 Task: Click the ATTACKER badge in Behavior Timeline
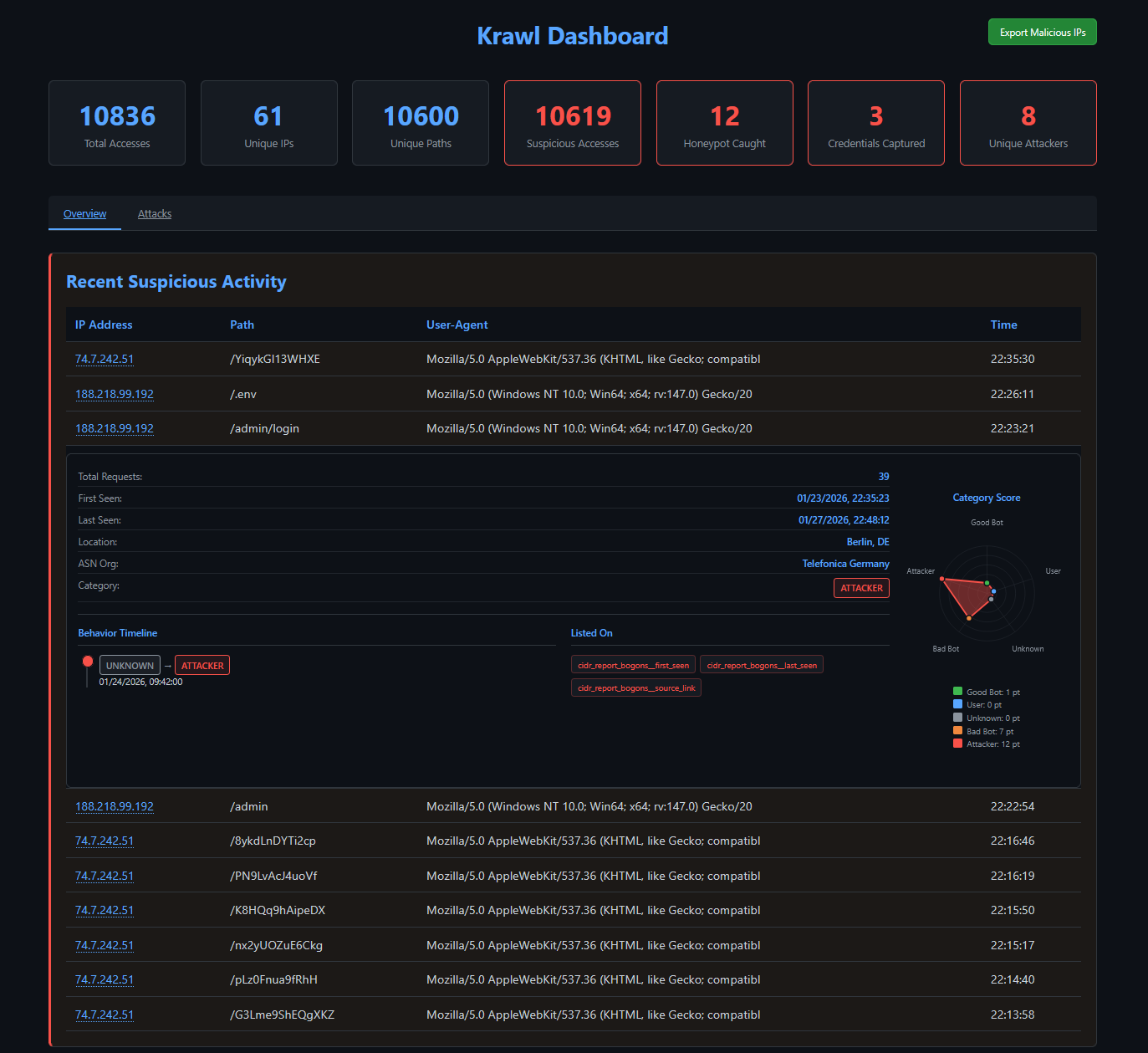pyautogui.click(x=202, y=665)
